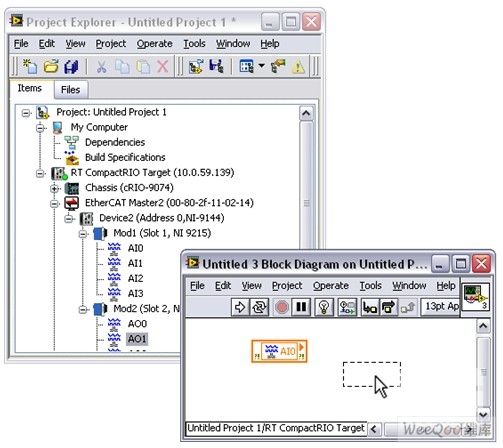Expand the Chassis (cRIO-9074) node
This screenshot has width=503, height=448.
click(x=54, y=188)
